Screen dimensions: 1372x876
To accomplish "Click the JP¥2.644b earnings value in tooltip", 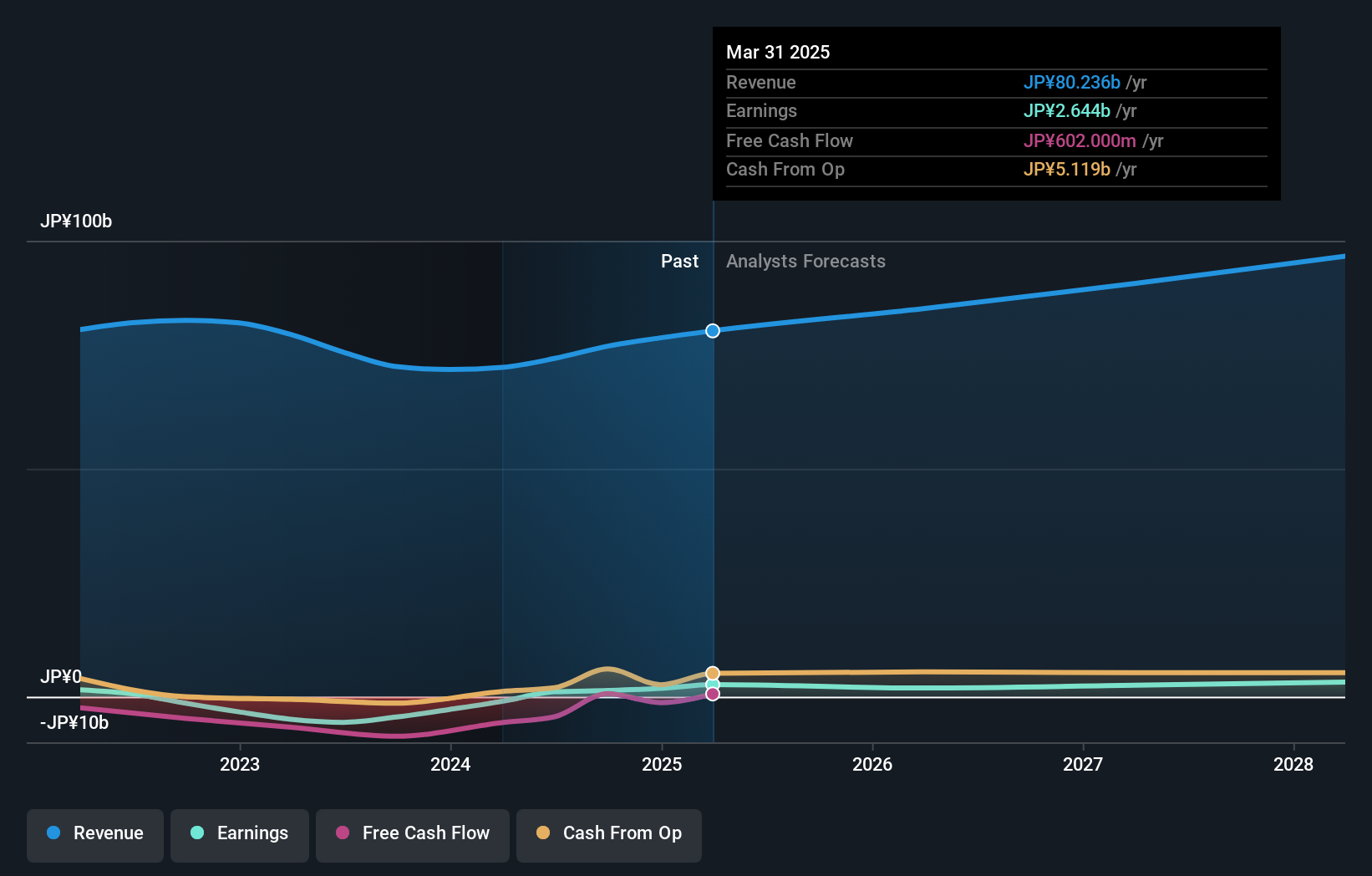I will 1067,111.
